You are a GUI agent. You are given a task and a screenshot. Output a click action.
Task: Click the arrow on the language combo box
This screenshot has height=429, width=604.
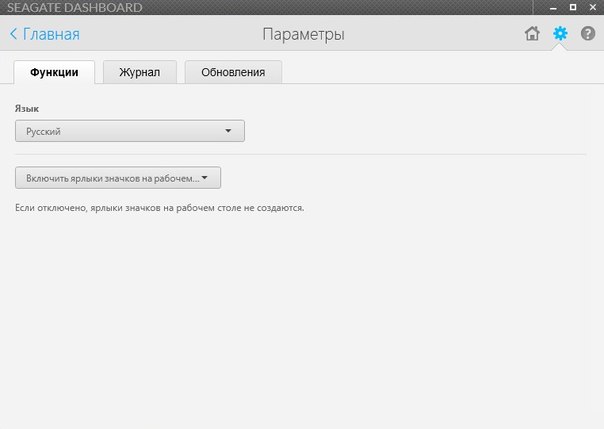coord(228,131)
